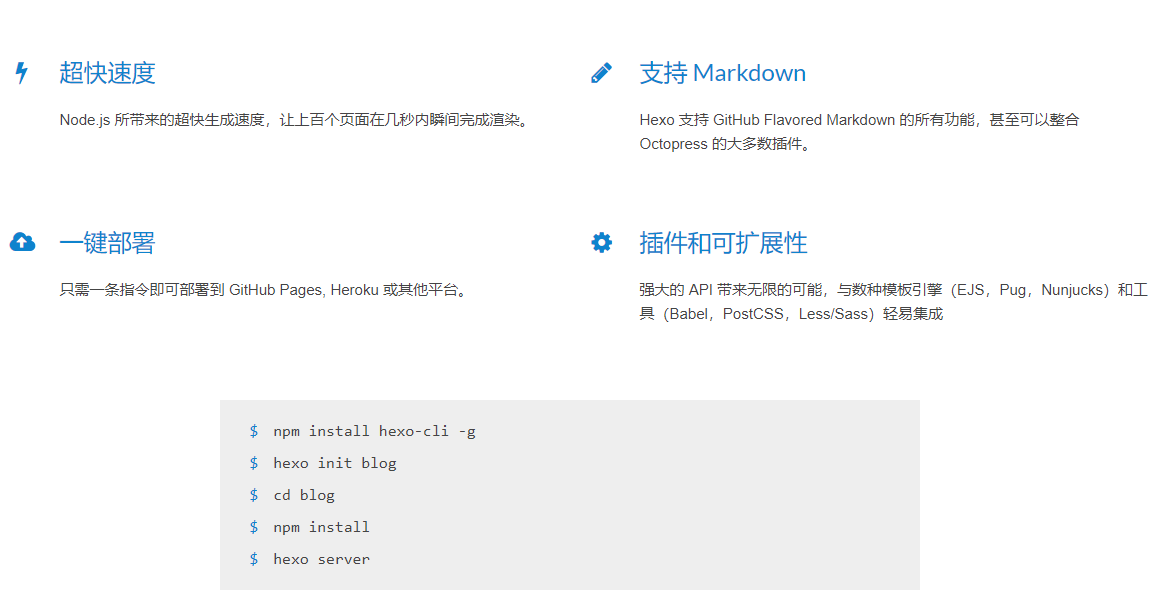Select the 插件和可扩展性 heading
The image size is (1163, 602).
pos(723,242)
